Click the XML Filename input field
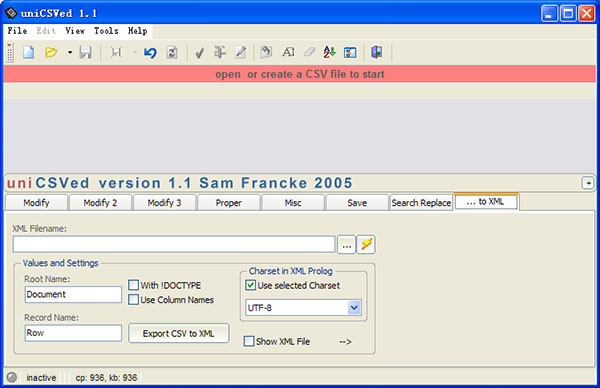Screen dimensions: 600x388 click(x=174, y=244)
